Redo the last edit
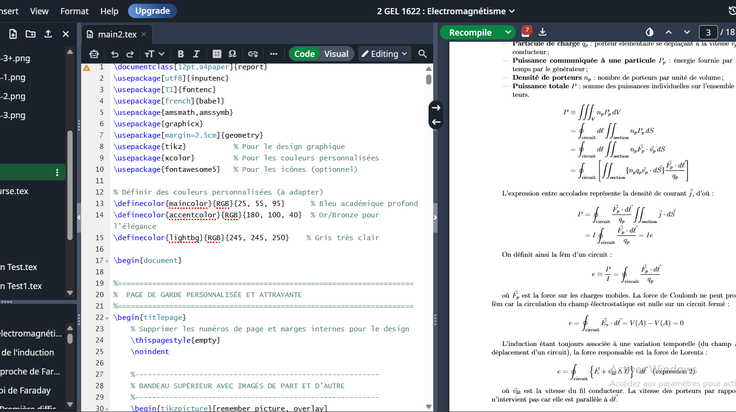This screenshot has height=412, width=736. pyautogui.click(x=130, y=54)
